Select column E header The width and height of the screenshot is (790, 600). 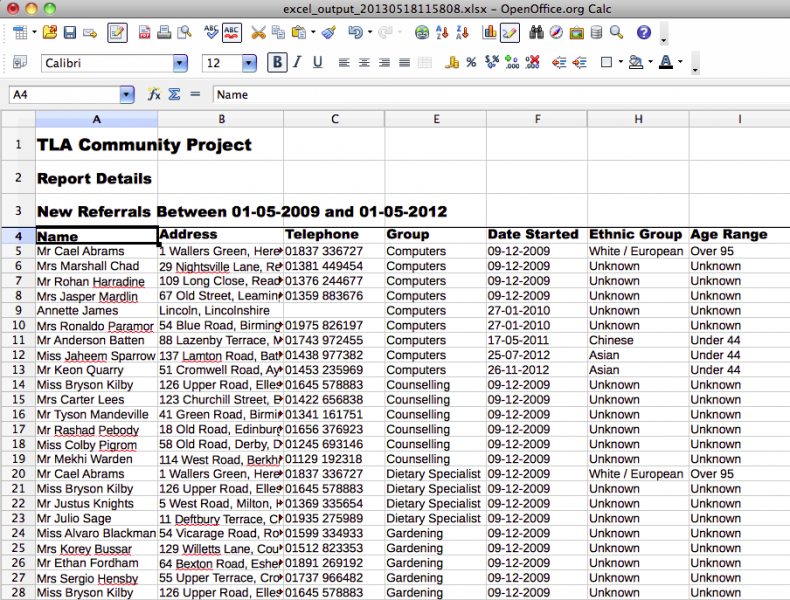pos(436,119)
